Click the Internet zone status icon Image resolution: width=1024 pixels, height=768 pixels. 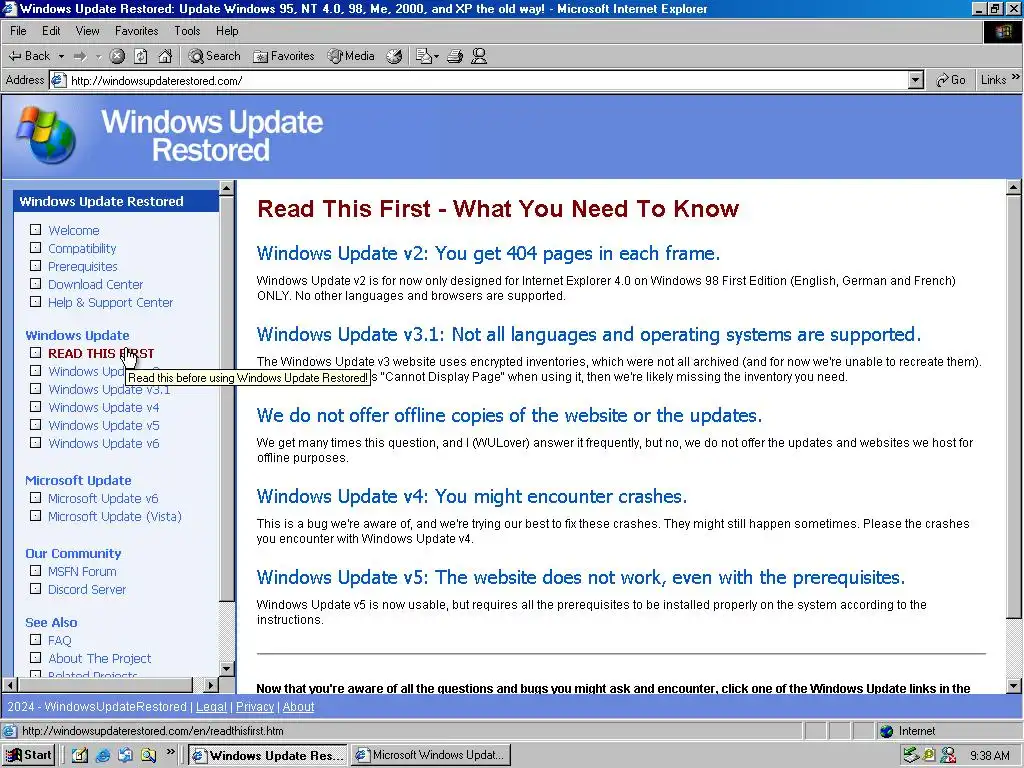point(886,731)
